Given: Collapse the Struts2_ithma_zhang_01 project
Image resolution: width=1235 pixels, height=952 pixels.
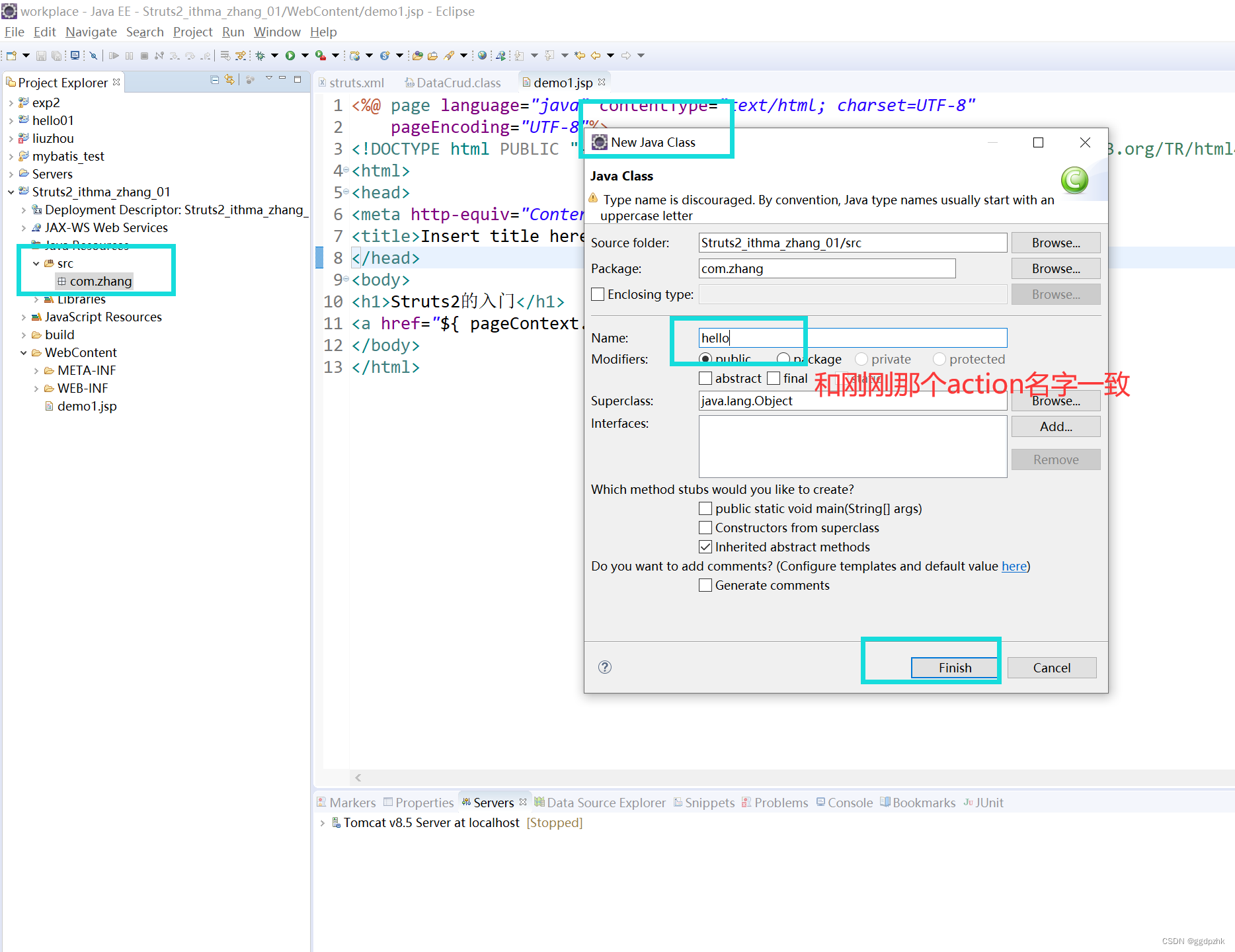Looking at the screenshot, I should (11, 192).
